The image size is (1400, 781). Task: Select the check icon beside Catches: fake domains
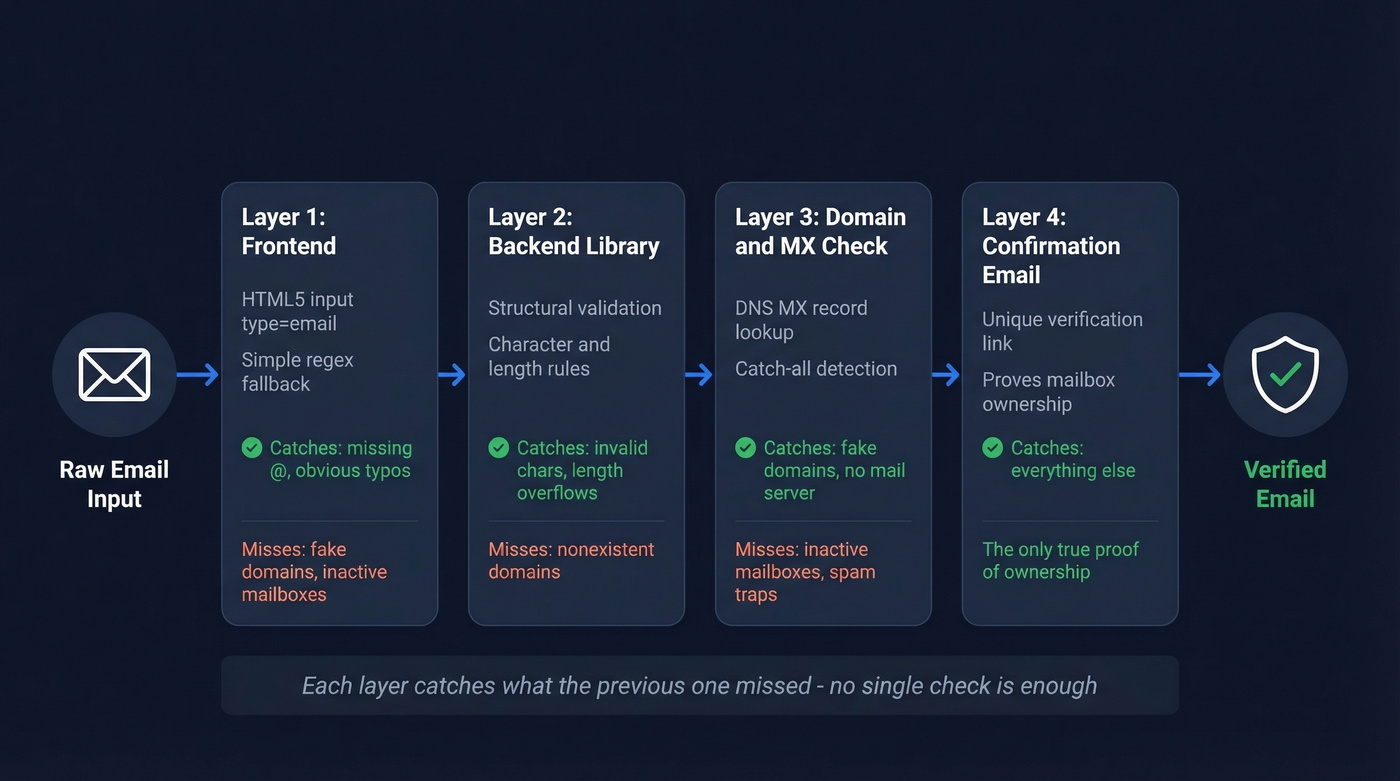[x=746, y=447]
